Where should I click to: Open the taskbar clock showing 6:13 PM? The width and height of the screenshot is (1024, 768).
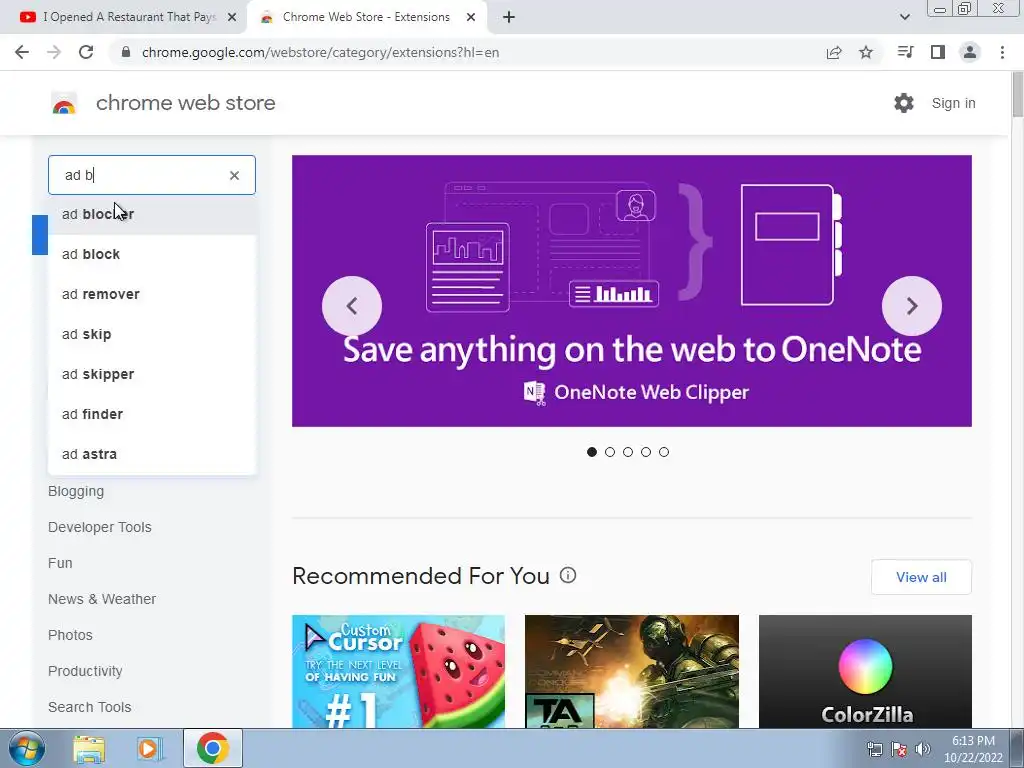tap(973, 749)
